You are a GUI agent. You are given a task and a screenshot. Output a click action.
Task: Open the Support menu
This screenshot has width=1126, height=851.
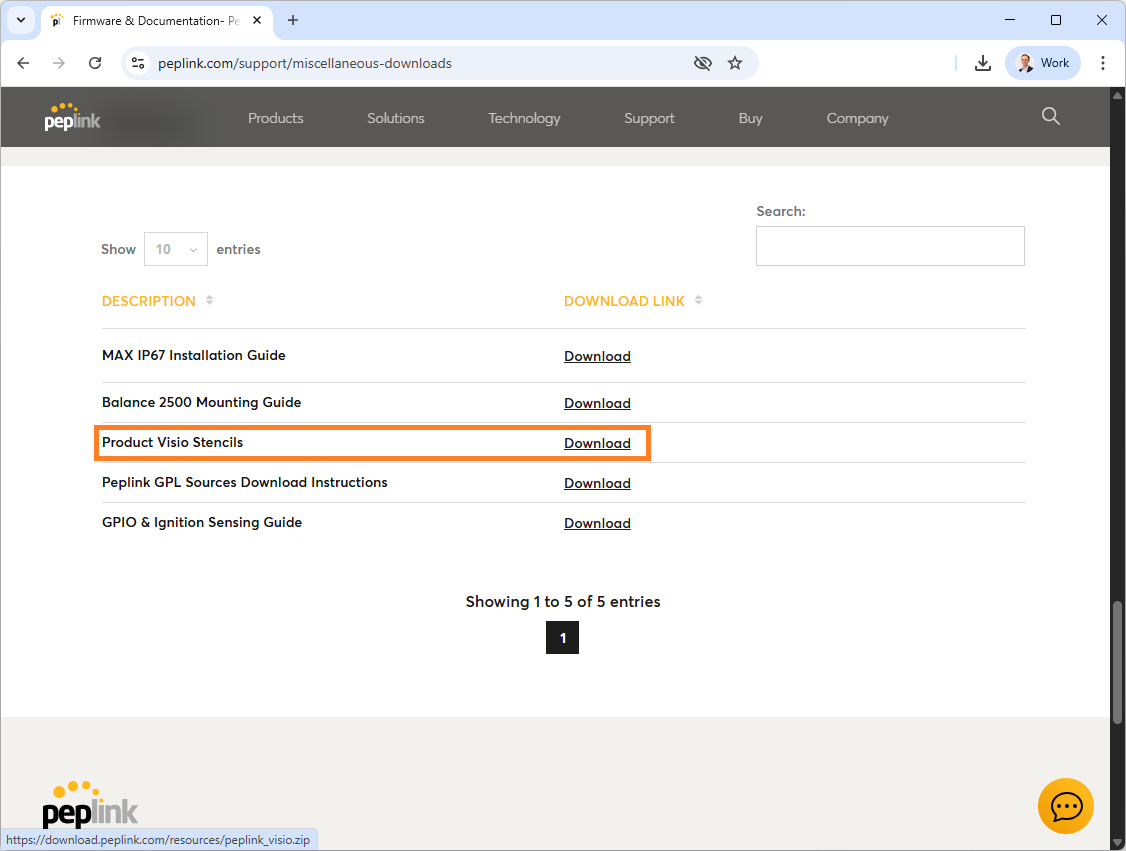649,118
